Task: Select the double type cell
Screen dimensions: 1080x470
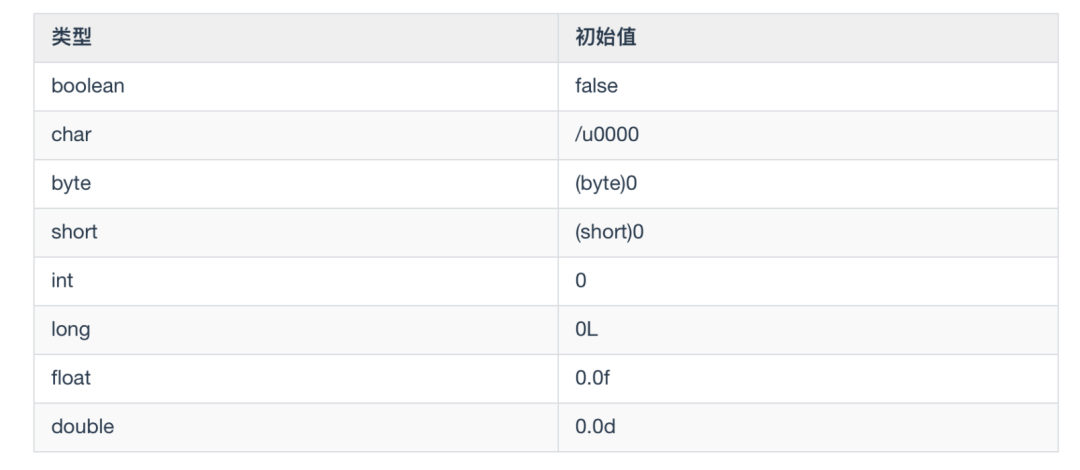Action: (x=82, y=427)
